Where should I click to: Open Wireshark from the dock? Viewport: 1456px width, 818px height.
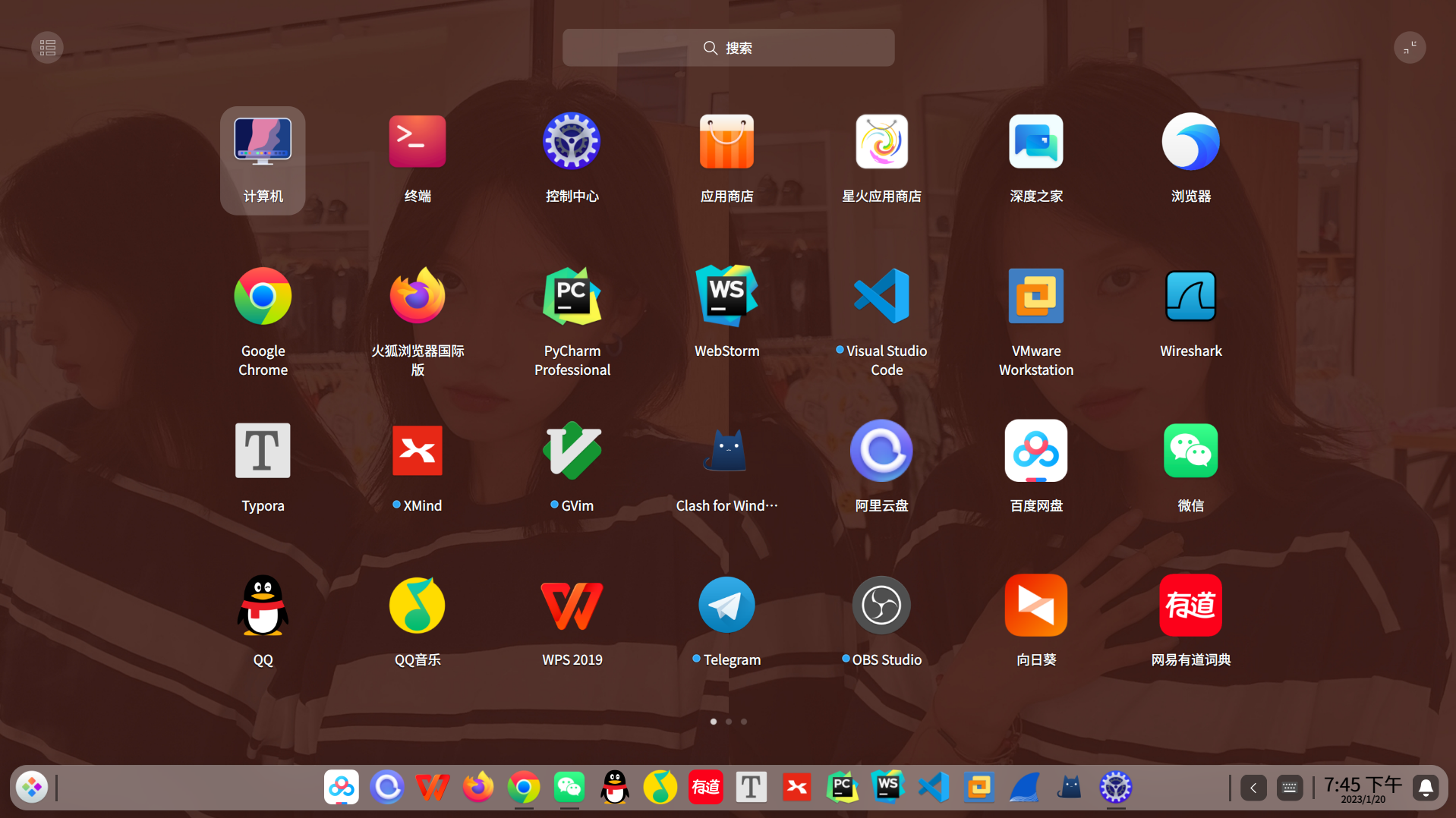tap(1025, 788)
